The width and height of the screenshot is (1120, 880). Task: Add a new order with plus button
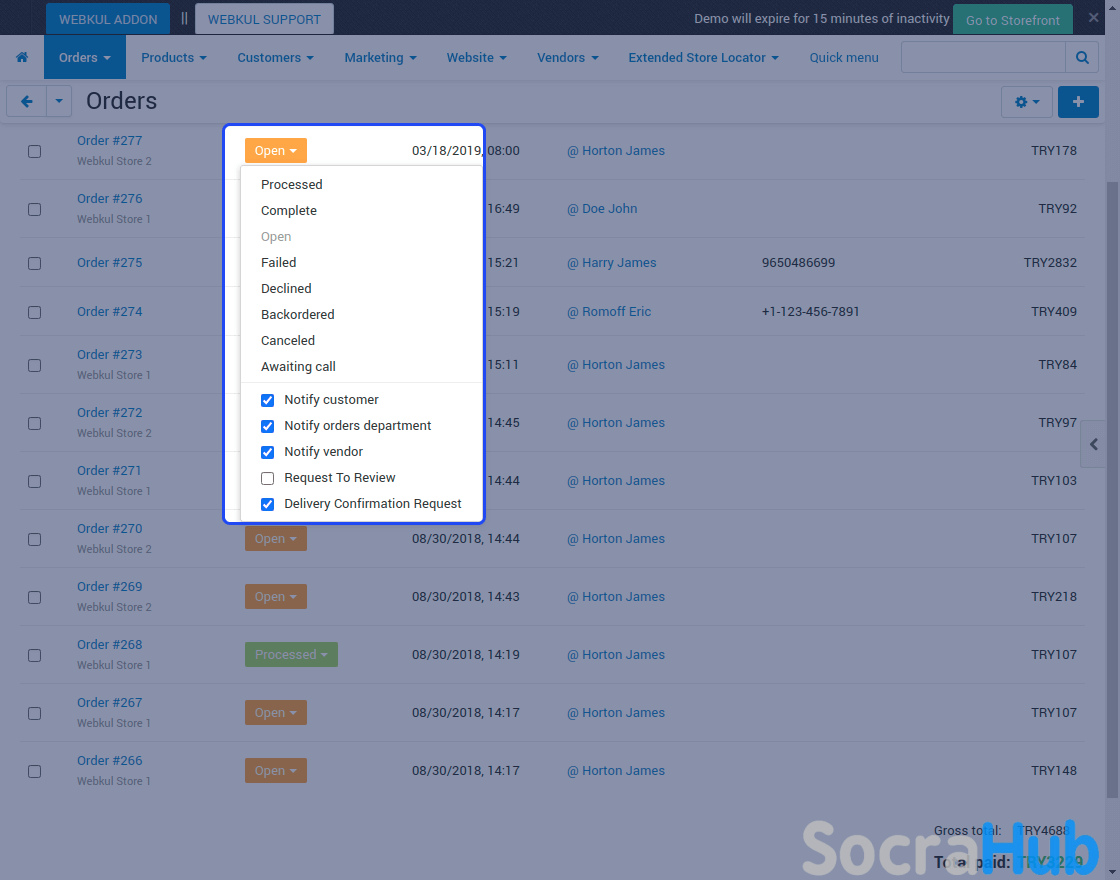click(1078, 102)
